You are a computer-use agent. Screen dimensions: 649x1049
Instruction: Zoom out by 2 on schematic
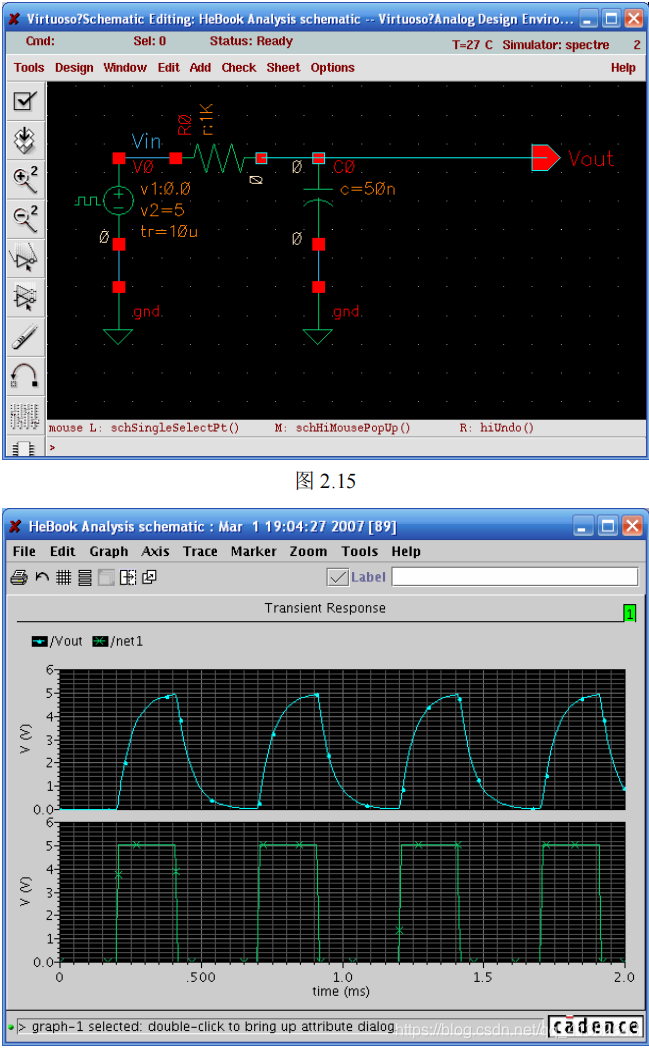(x=25, y=218)
